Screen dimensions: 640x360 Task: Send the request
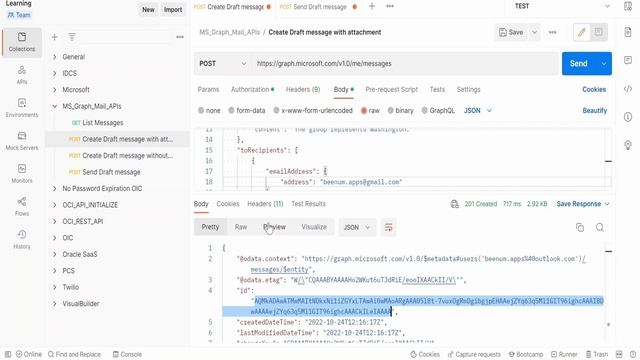(x=579, y=64)
